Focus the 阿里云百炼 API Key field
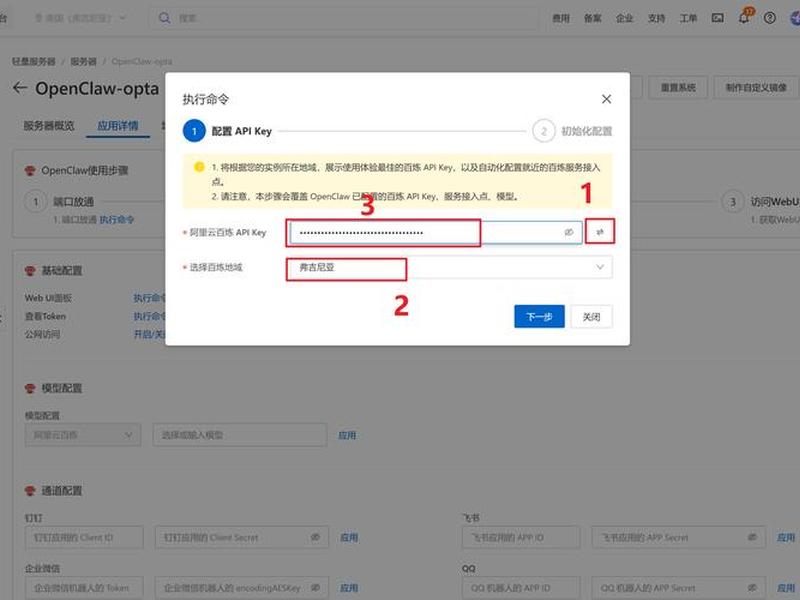800x600 pixels. click(435, 233)
